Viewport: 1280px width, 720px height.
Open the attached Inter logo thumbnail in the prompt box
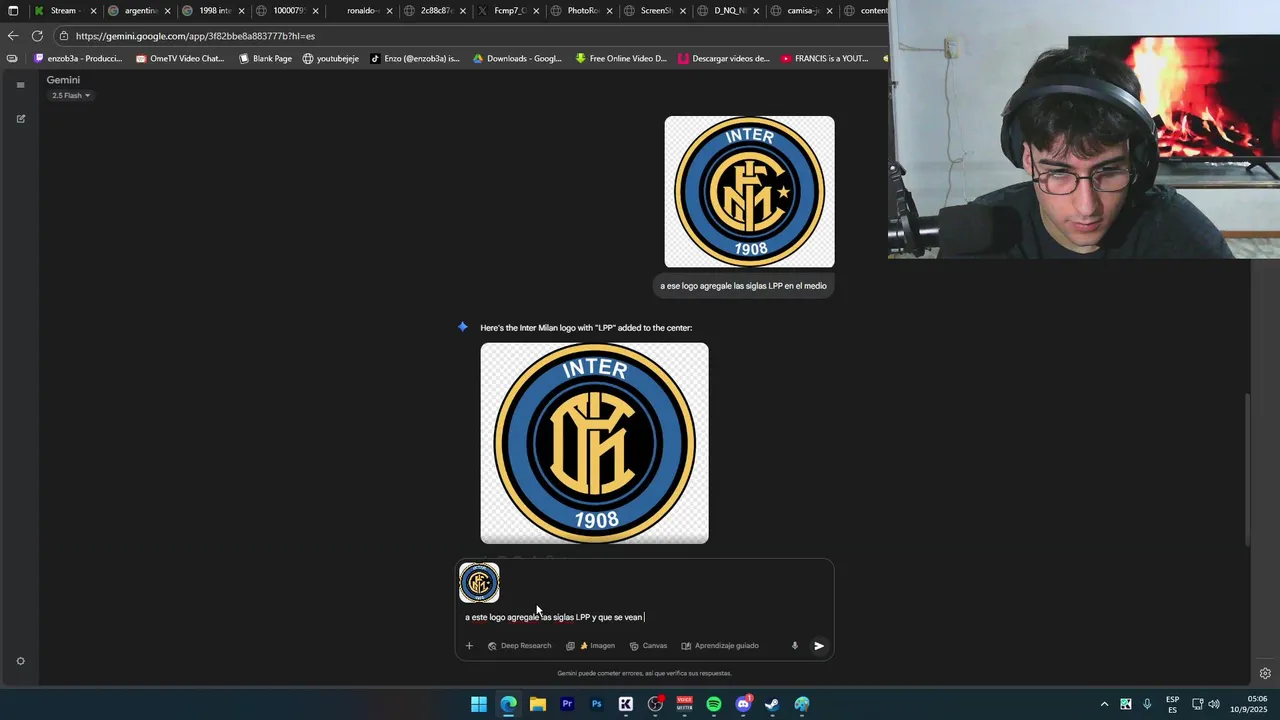[479, 583]
